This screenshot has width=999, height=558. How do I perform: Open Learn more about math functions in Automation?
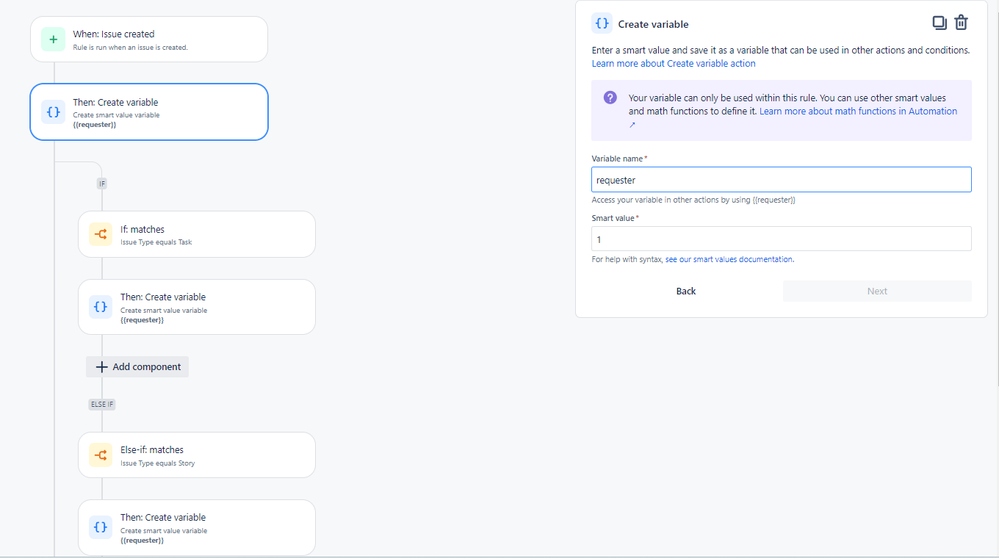click(858, 111)
